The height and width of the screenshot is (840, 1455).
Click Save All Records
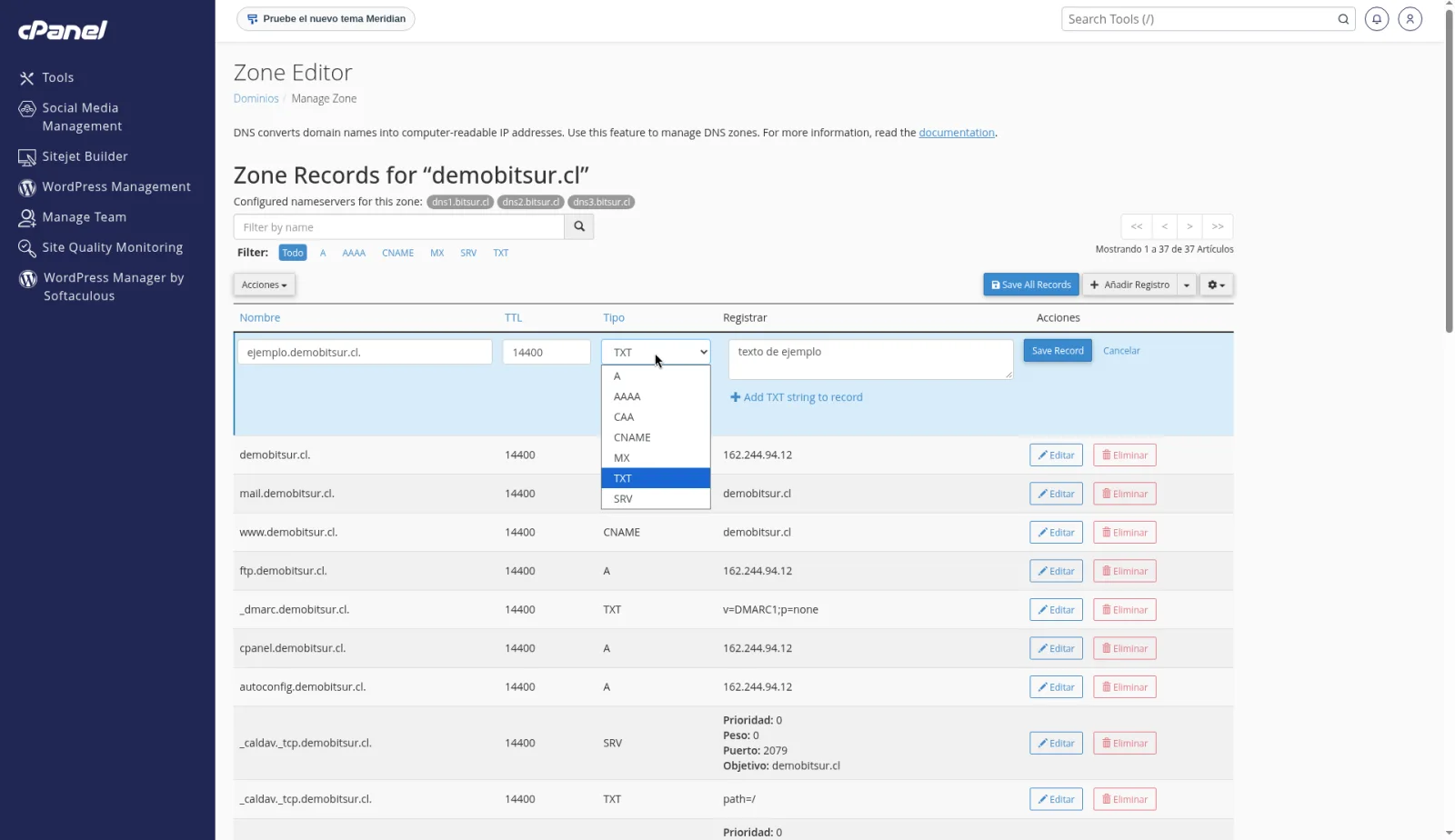click(1031, 285)
